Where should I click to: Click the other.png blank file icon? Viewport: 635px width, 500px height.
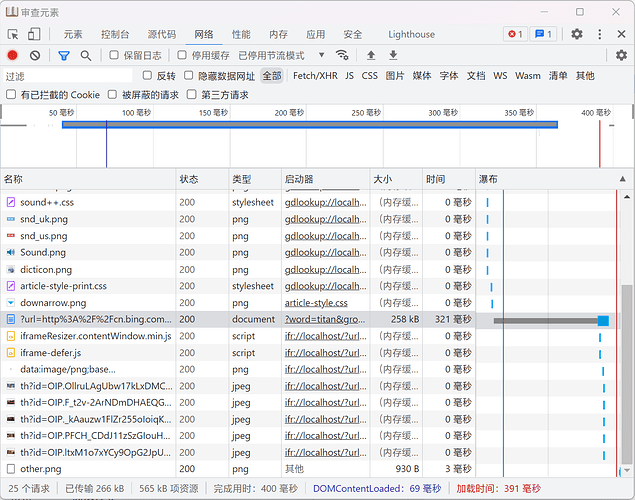click(11, 469)
